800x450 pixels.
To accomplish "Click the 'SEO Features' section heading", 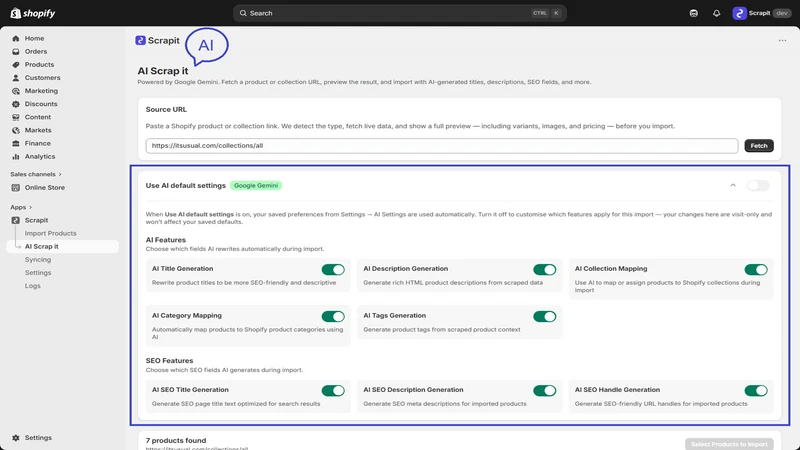I will (169, 361).
